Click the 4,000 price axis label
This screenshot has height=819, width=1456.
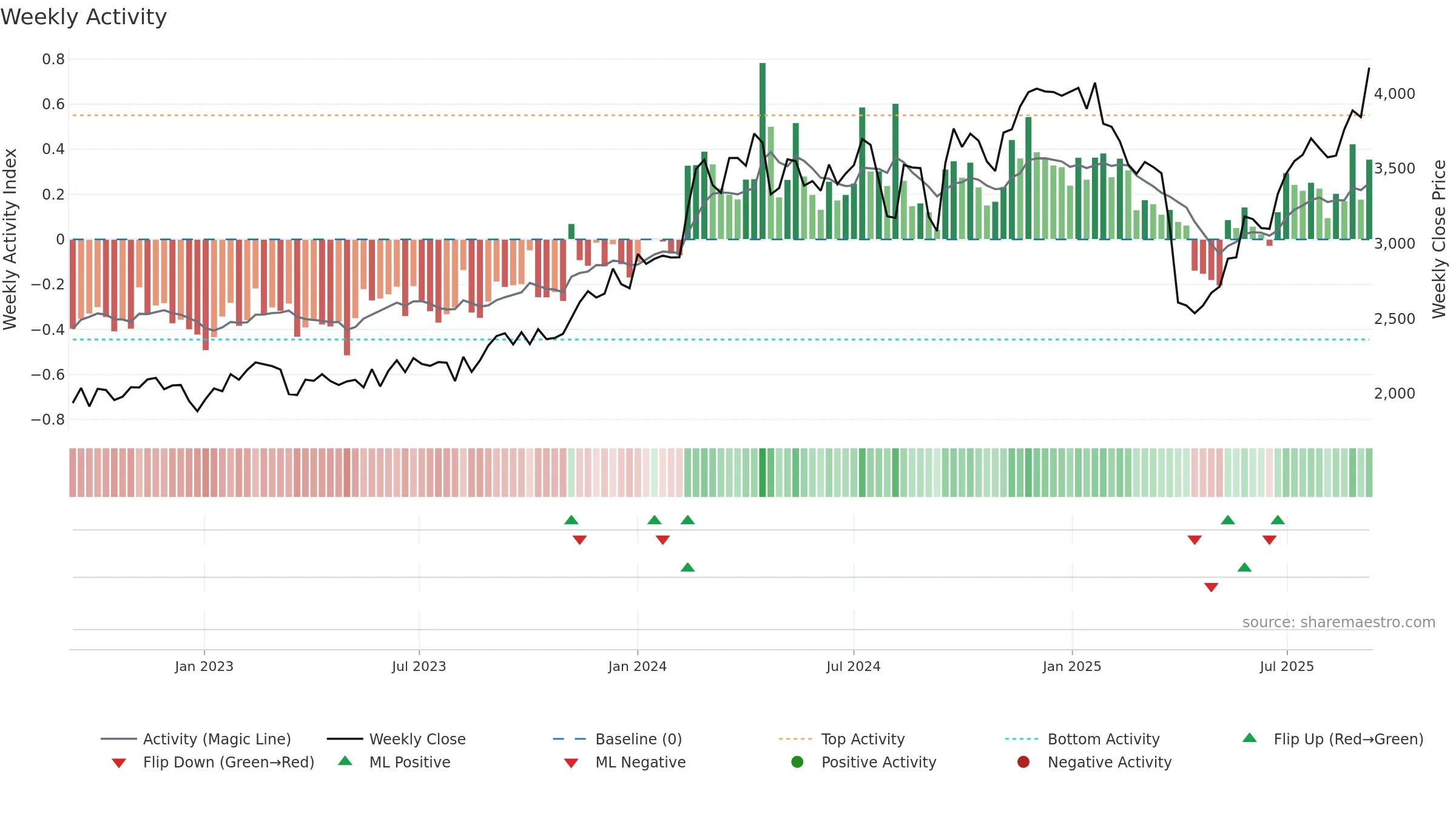tap(1395, 94)
